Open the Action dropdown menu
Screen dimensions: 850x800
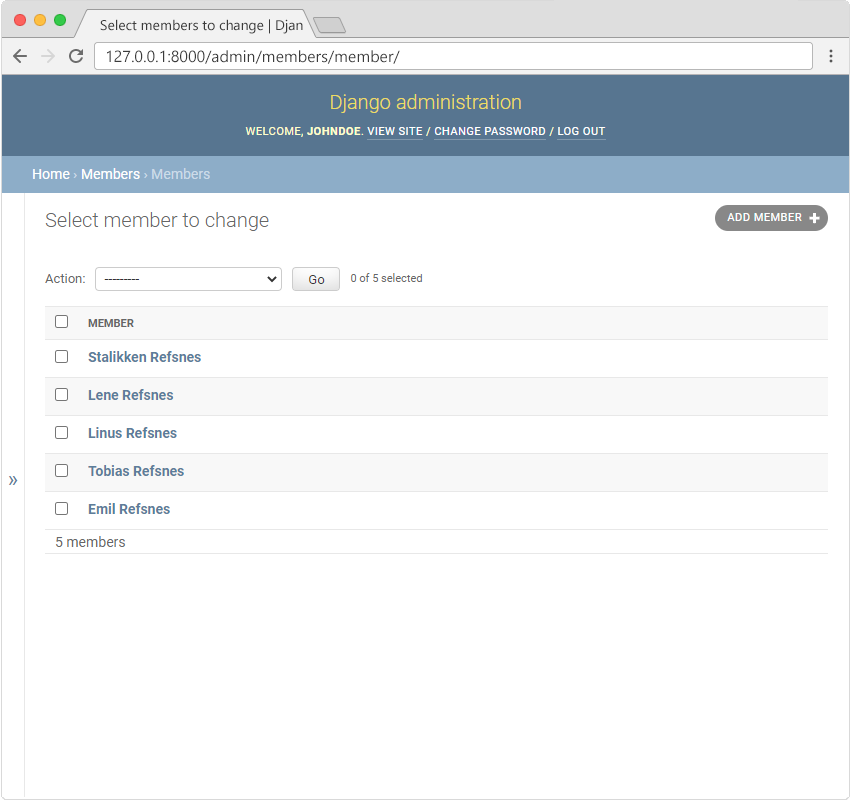[188, 278]
